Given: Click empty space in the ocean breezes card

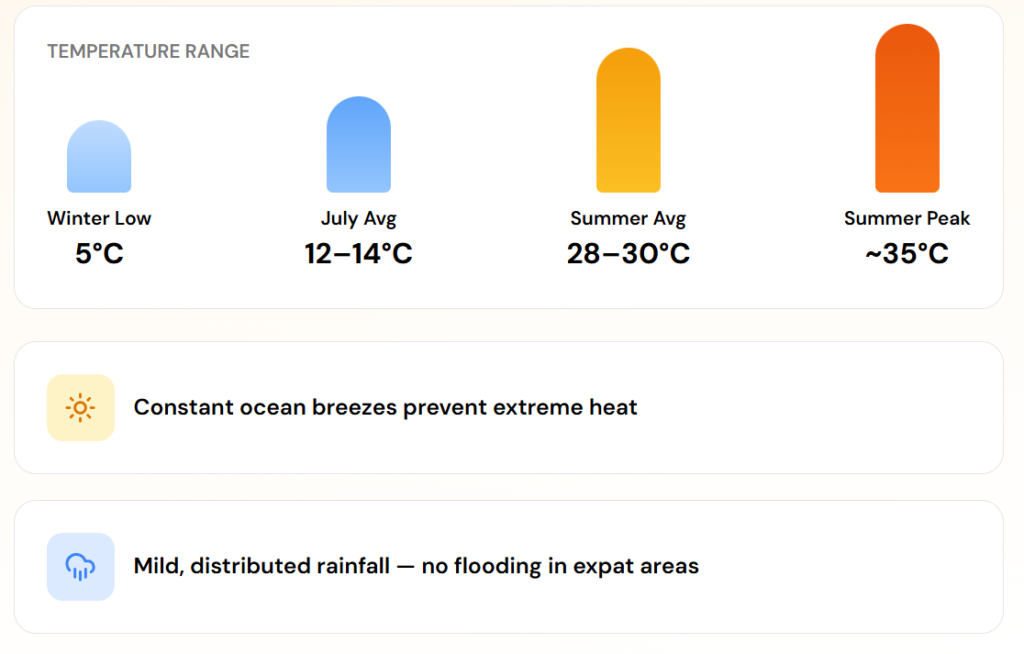Looking at the screenshot, I should coord(820,408).
